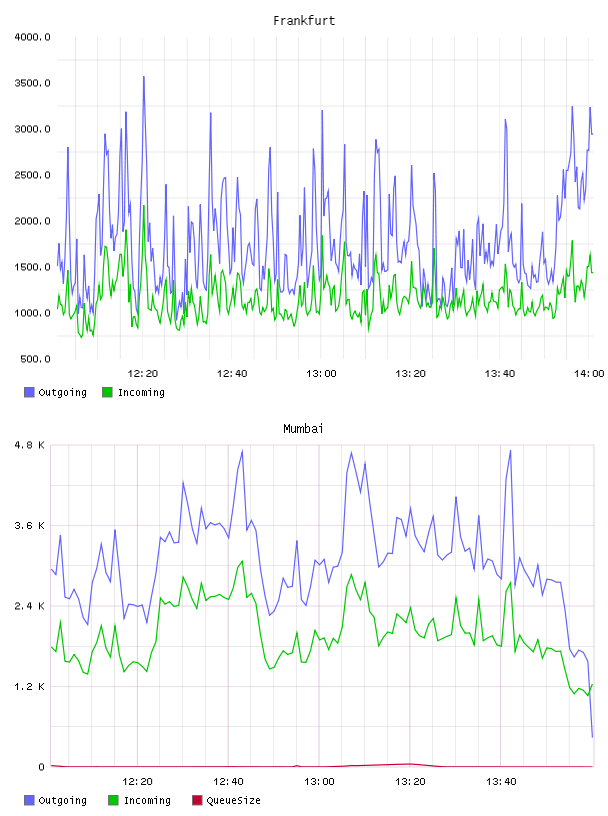Image resolution: width=608 pixels, height=816 pixels.
Task: Click the QueueSize label in the Mumbai legend
Action: pos(233,800)
